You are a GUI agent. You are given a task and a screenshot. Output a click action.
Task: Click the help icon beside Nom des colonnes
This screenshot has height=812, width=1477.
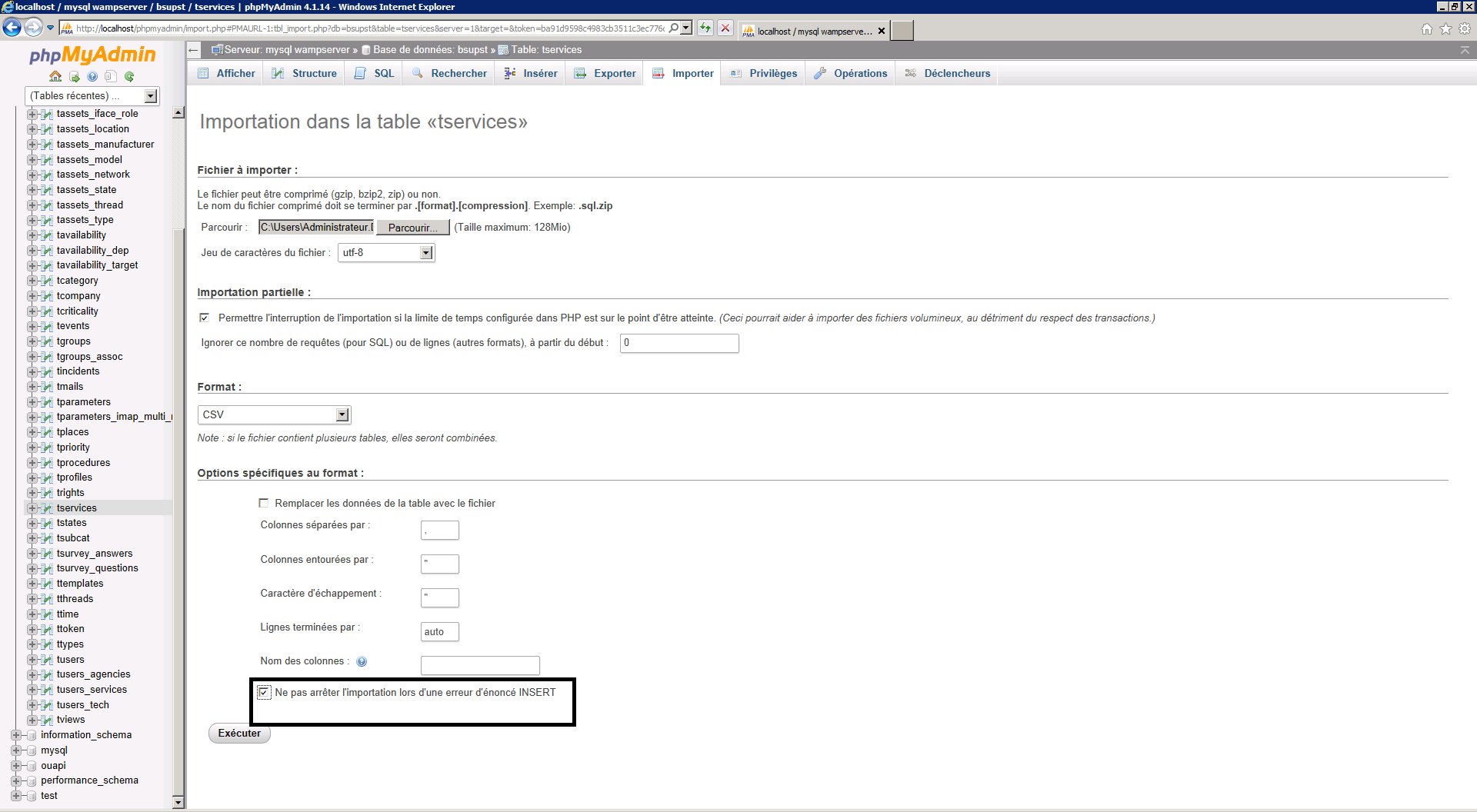[x=362, y=661]
